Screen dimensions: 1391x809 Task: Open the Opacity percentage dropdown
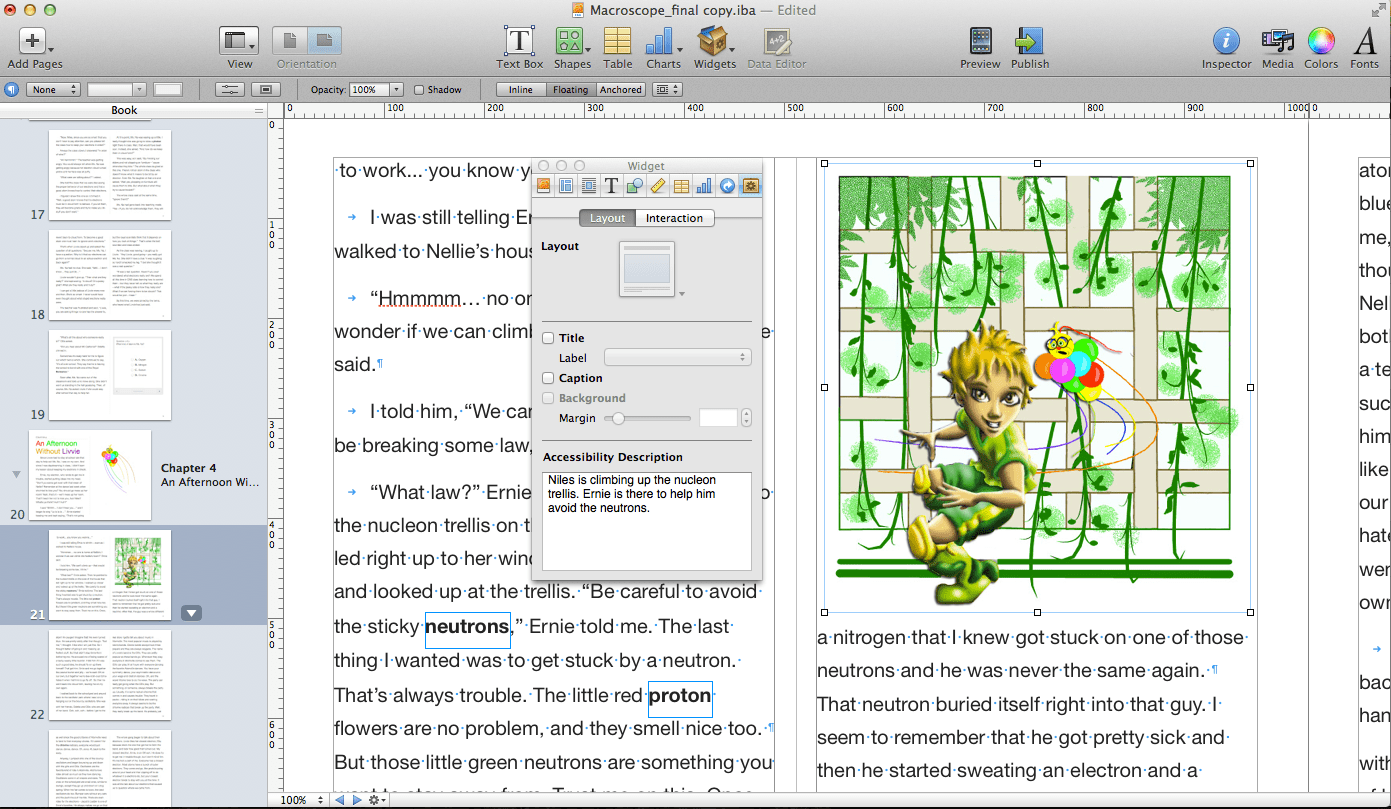(x=396, y=89)
